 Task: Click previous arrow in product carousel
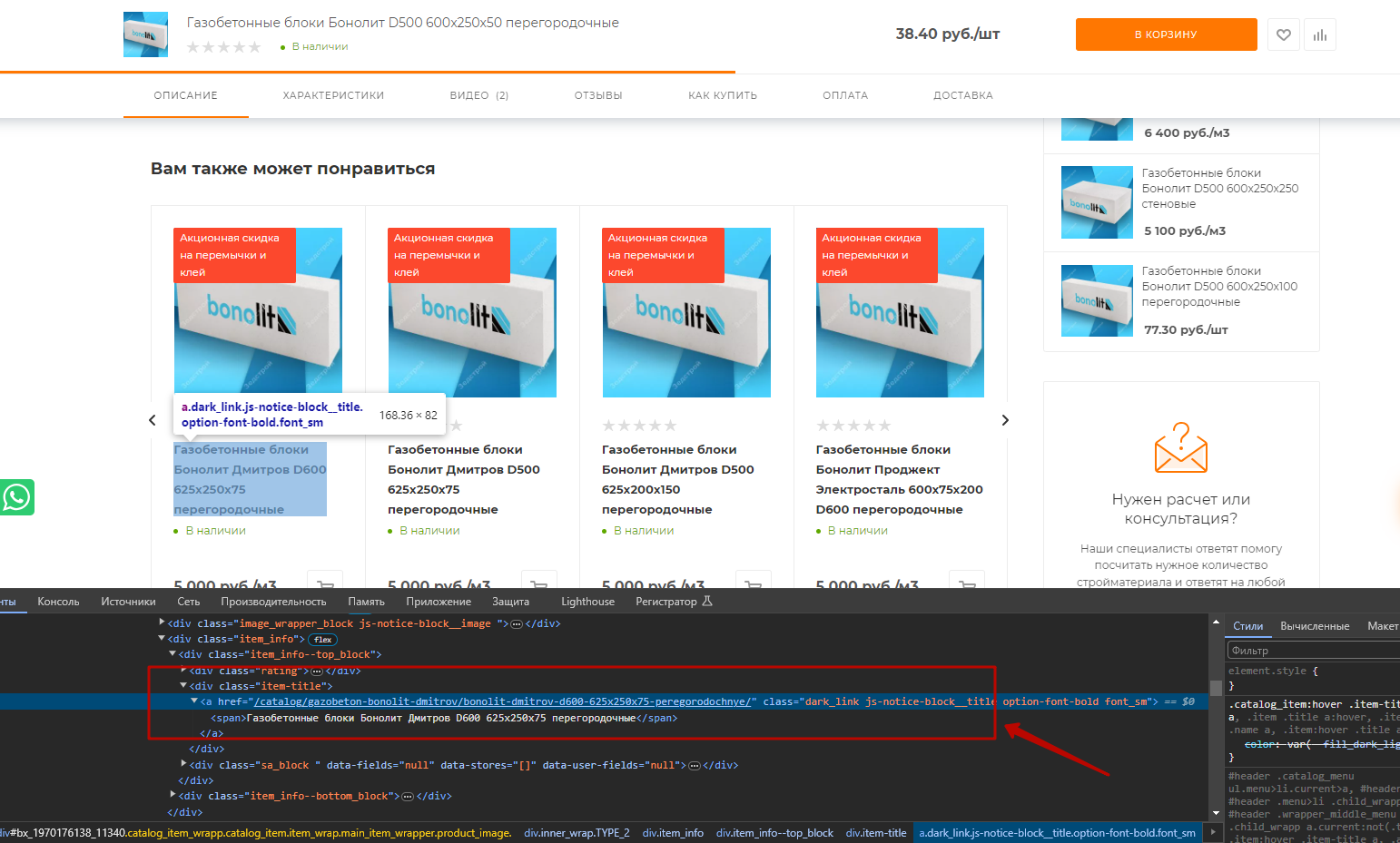pyautogui.click(x=153, y=420)
